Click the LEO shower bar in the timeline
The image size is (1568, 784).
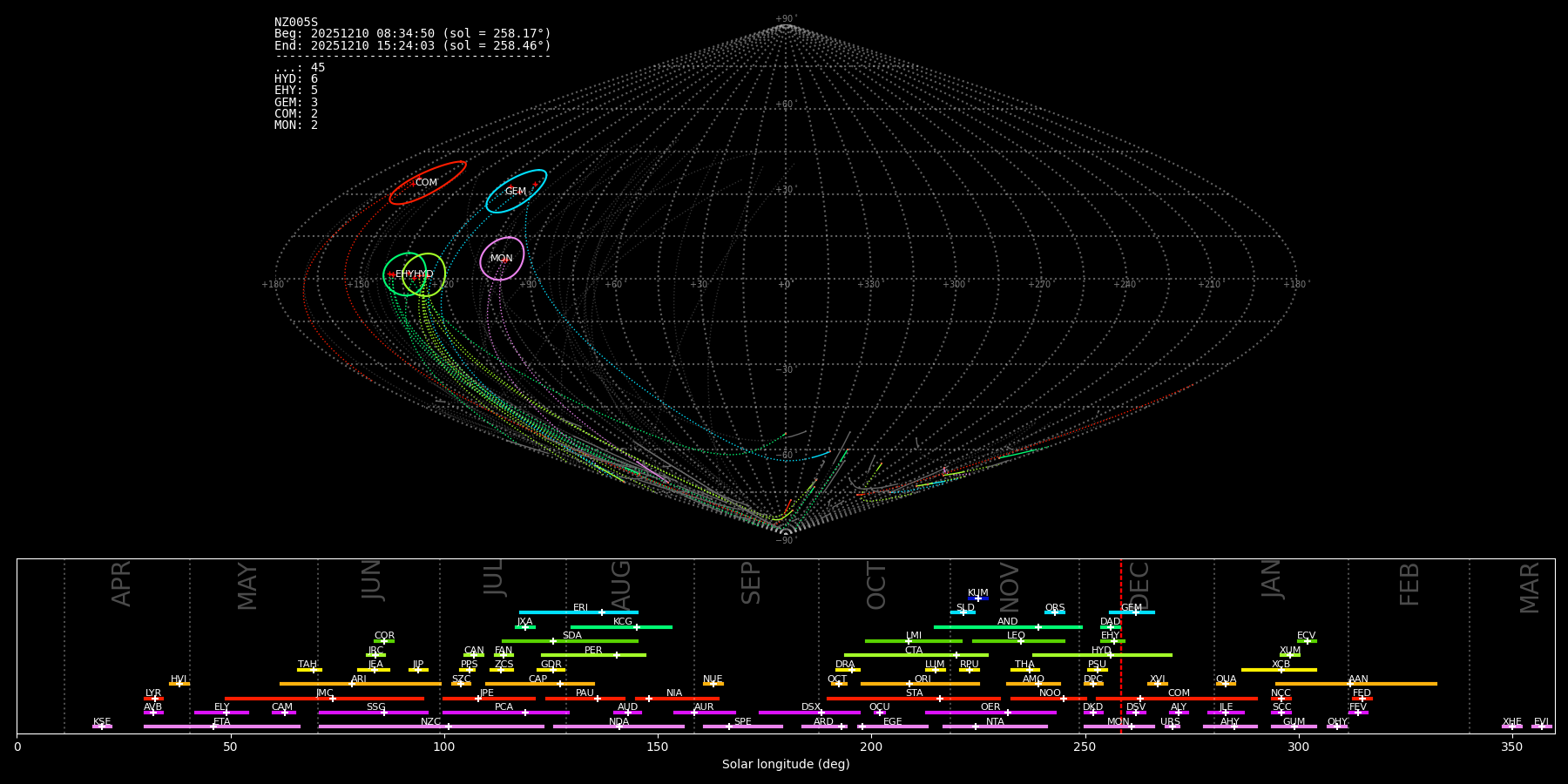[x=1018, y=641]
